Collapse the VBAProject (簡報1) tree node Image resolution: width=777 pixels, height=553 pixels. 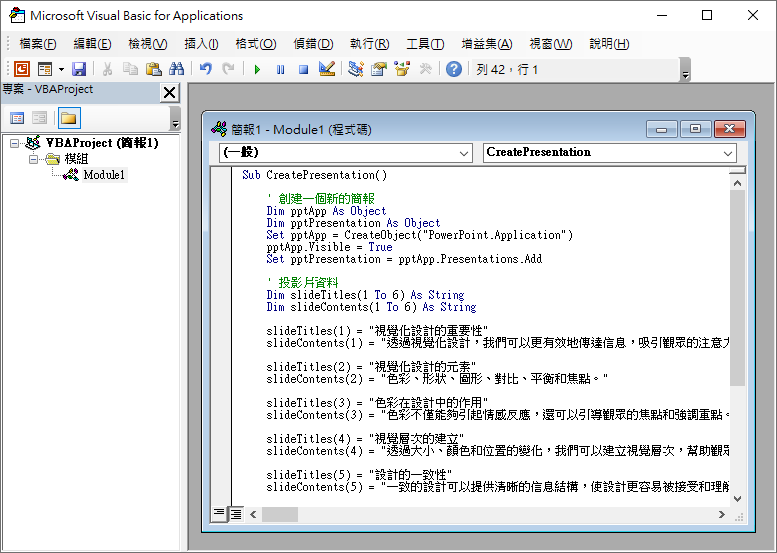[14, 144]
